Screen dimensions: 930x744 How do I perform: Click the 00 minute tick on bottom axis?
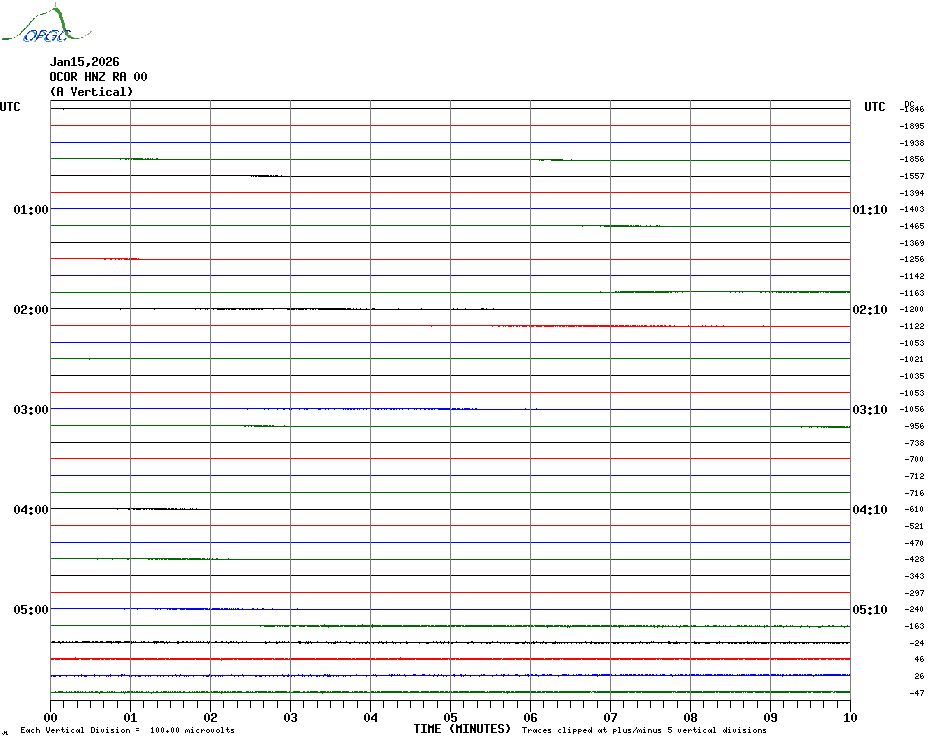(51, 717)
